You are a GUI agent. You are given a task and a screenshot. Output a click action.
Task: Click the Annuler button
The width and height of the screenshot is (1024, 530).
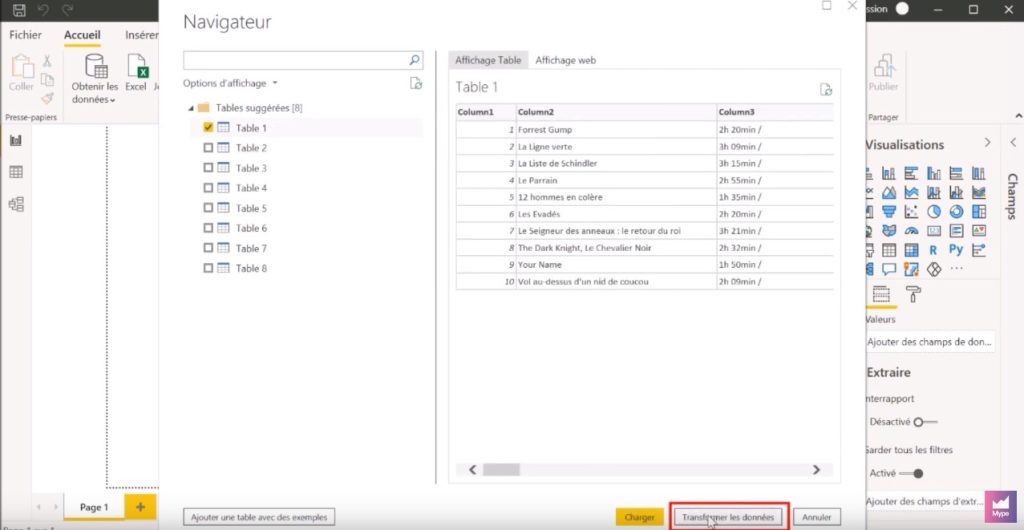pyautogui.click(x=816, y=517)
